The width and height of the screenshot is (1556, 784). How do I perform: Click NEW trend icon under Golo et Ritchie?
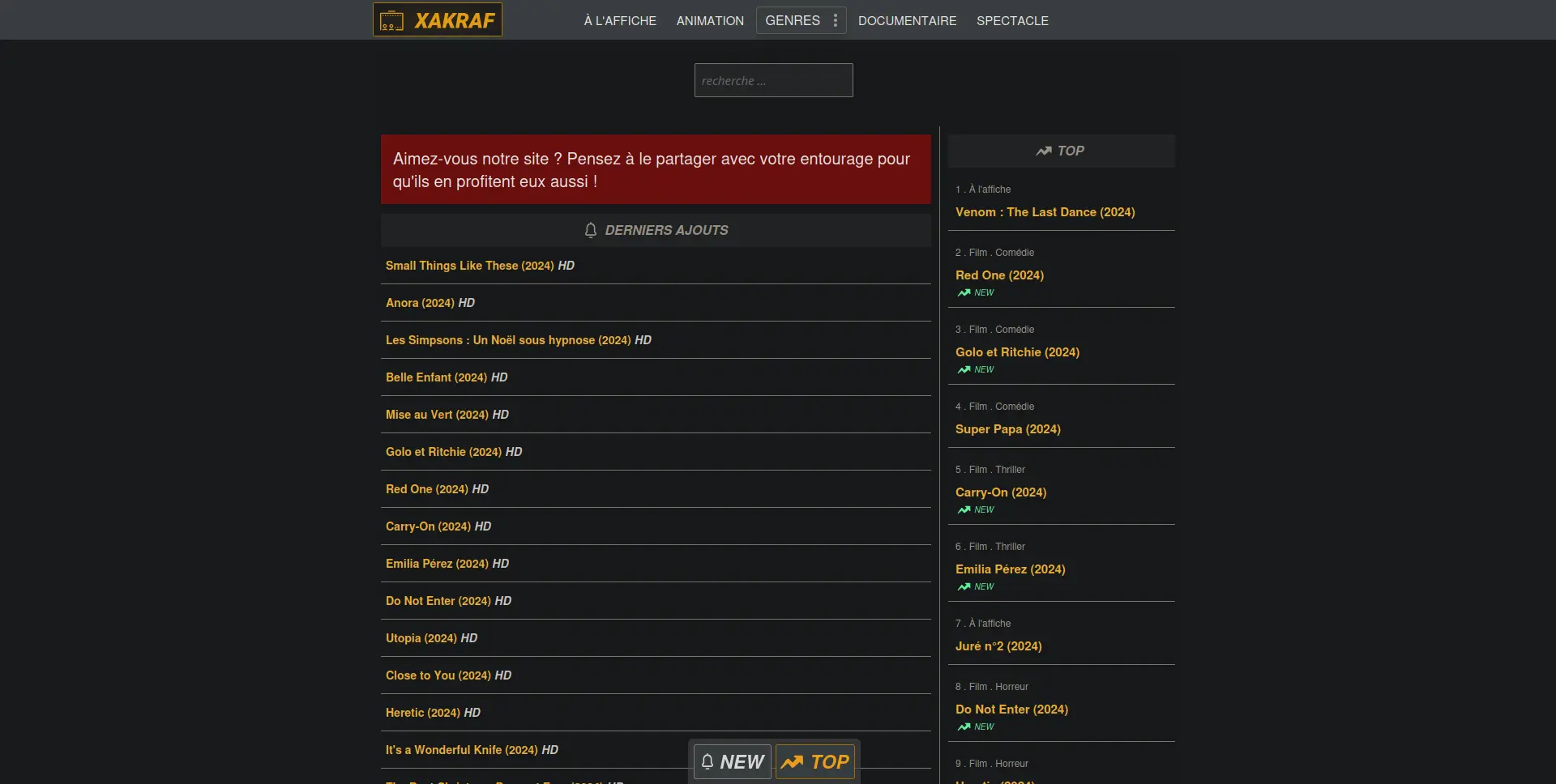[x=964, y=370]
